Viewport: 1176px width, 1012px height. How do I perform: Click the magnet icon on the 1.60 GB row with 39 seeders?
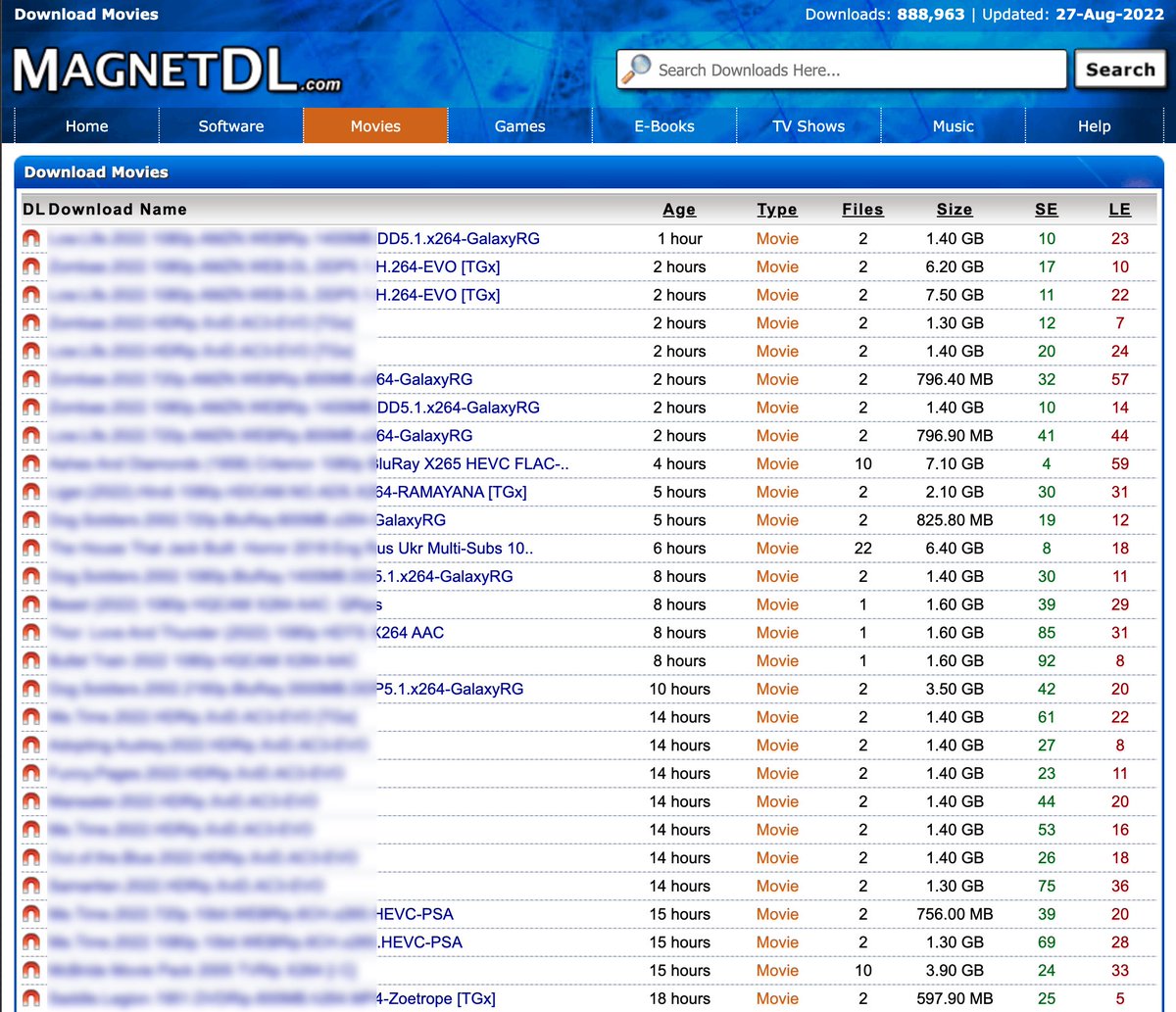pos(31,604)
